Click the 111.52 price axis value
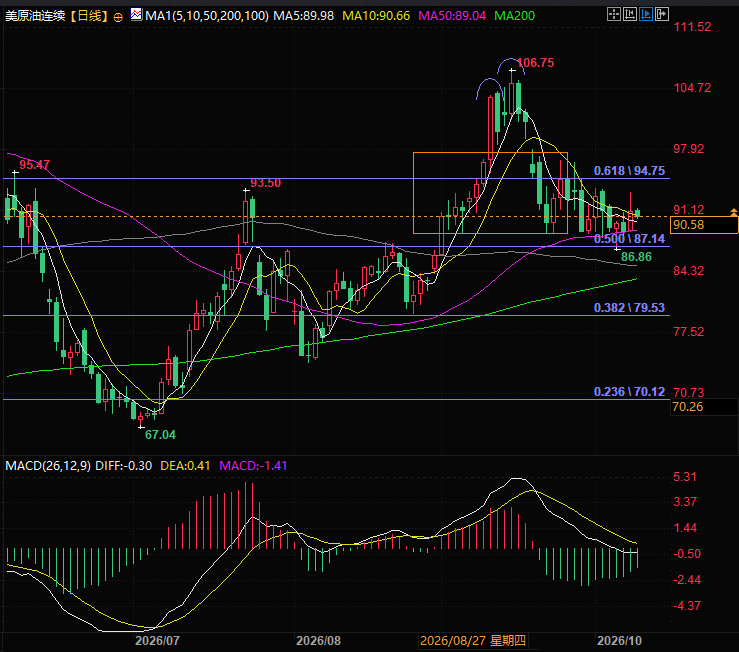Image resolution: width=739 pixels, height=652 pixels. coord(692,27)
